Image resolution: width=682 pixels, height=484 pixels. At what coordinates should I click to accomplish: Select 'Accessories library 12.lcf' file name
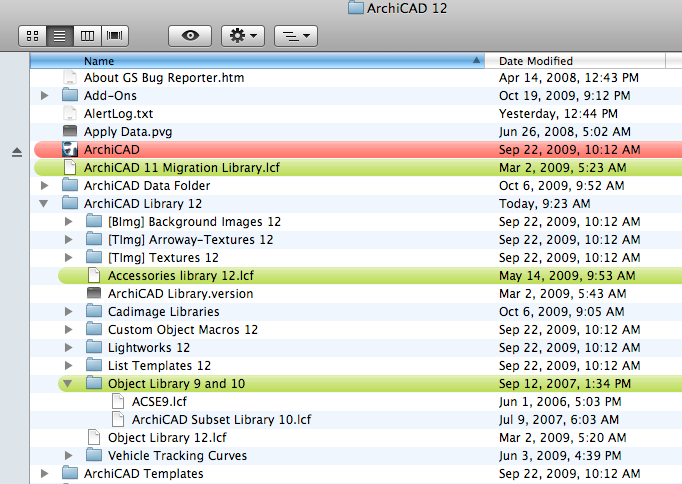click(x=181, y=276)
